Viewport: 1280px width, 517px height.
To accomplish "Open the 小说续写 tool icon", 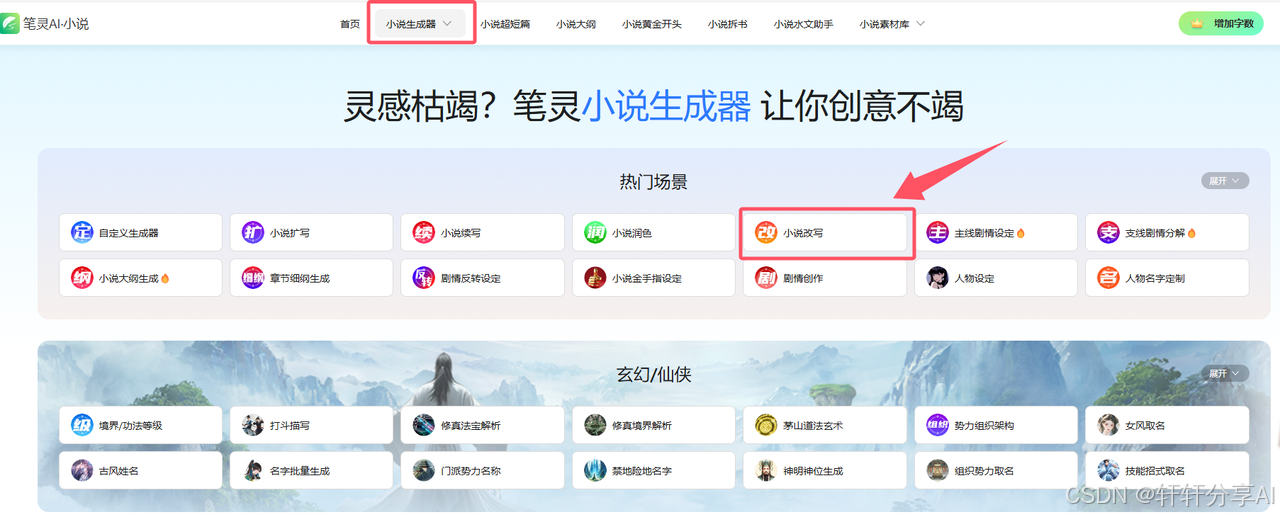I will pos(424,232).
